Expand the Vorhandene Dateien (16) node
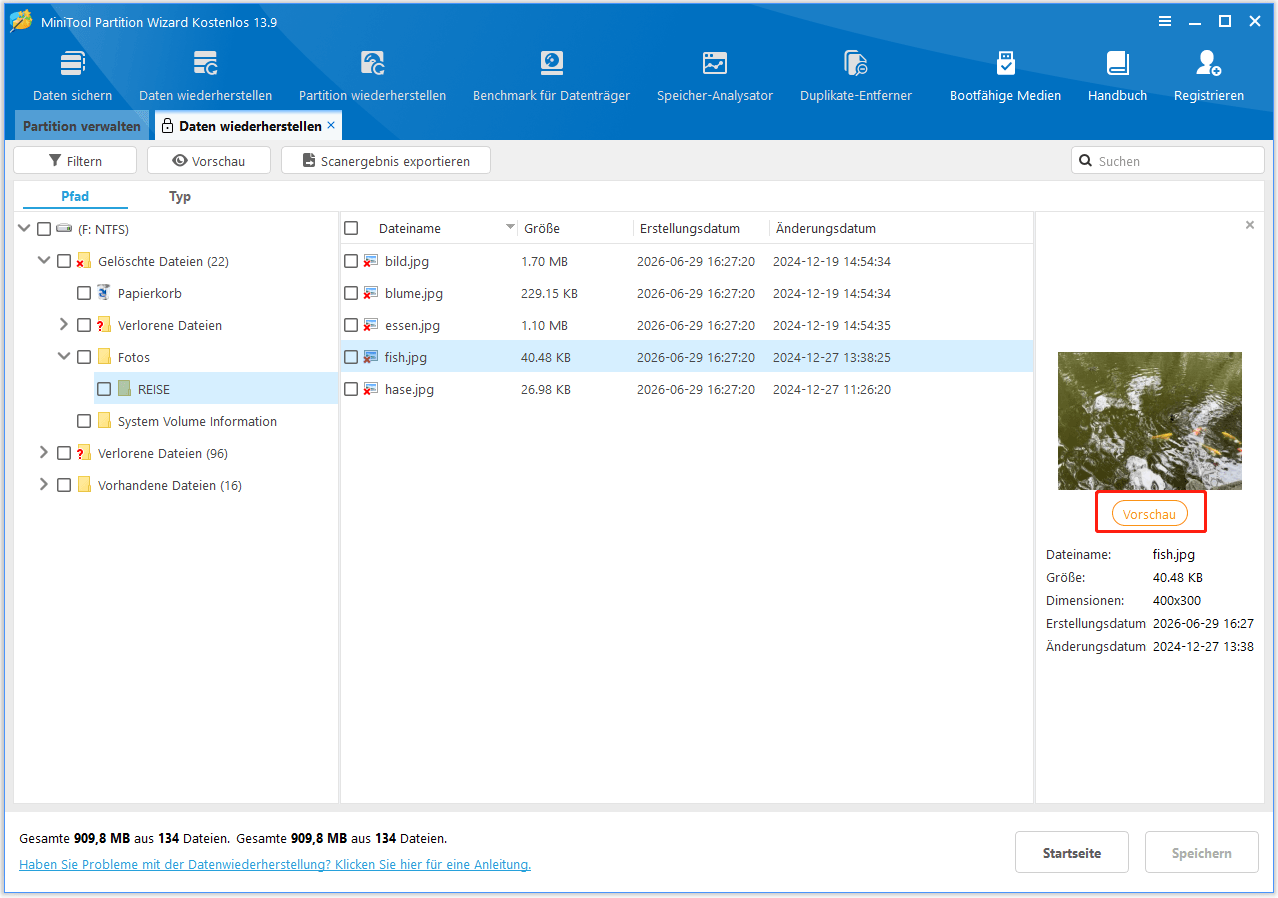 [x=44, y=485]
